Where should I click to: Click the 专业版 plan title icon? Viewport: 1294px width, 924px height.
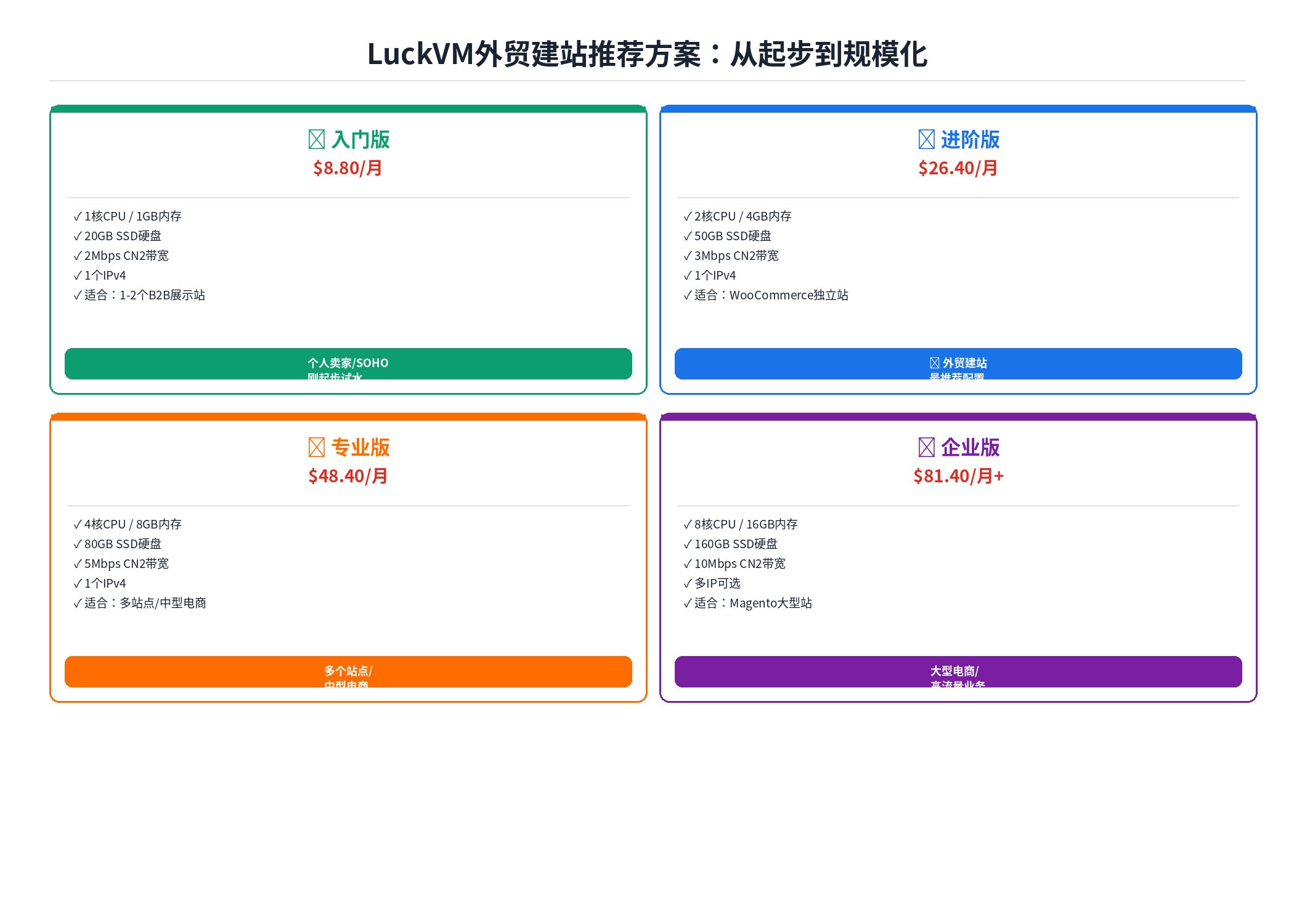pos(316,447)
